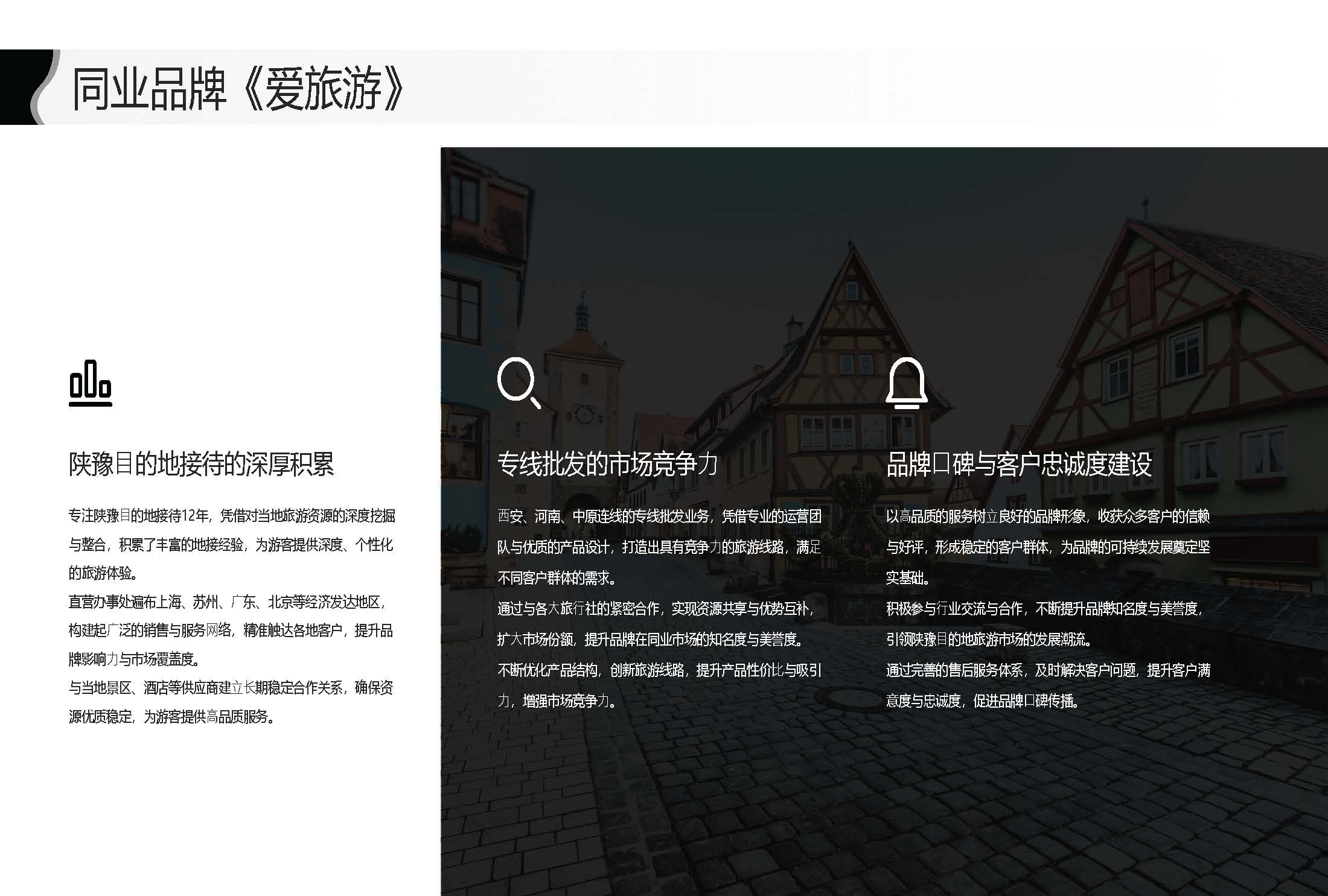Click the line starting 扩大市场份额
Screen dimensions: 1328x896
[651, 639]
